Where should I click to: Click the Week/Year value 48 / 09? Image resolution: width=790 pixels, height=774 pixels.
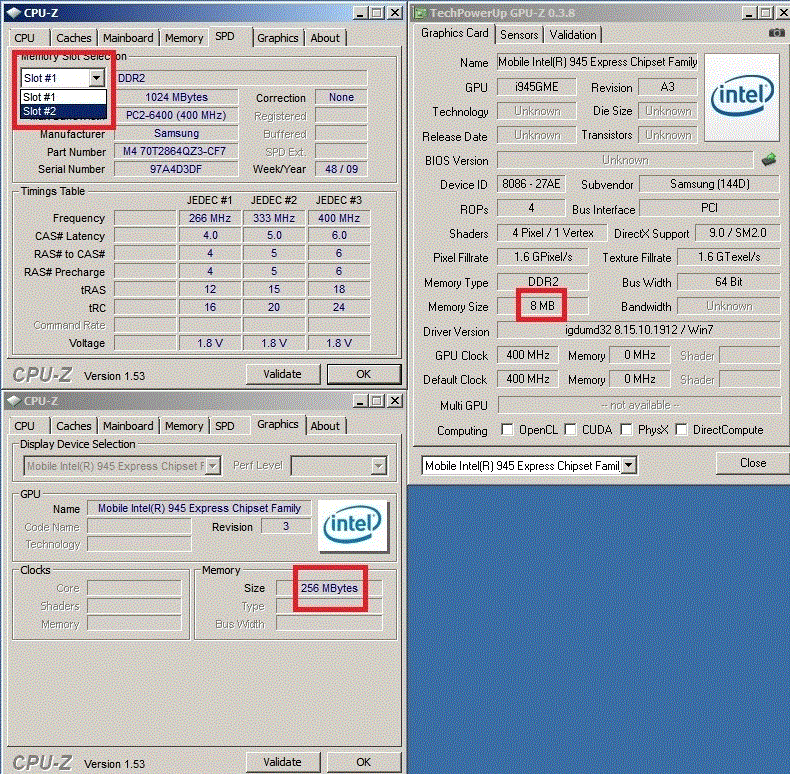pyautogui.click(x=341, y=169)
